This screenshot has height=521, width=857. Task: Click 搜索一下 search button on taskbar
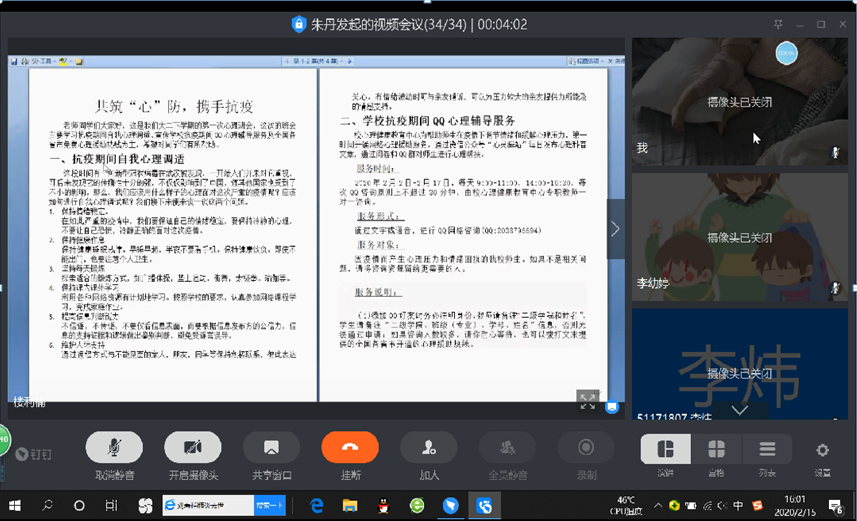[269, 506]
